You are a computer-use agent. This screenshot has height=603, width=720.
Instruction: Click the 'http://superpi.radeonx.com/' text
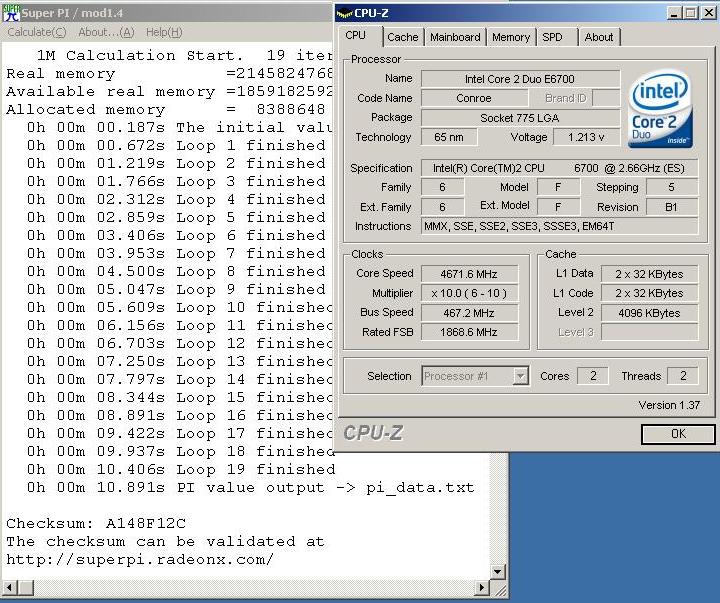click(x=140, y=560)
